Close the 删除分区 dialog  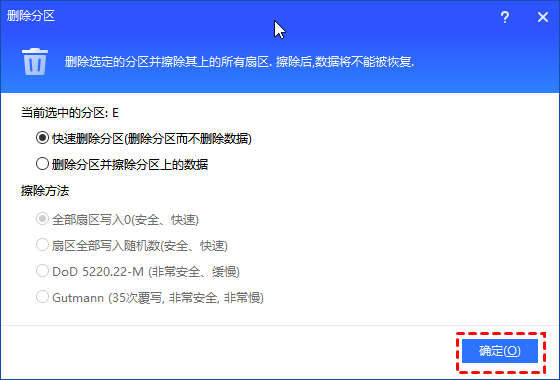coord(543,17)
